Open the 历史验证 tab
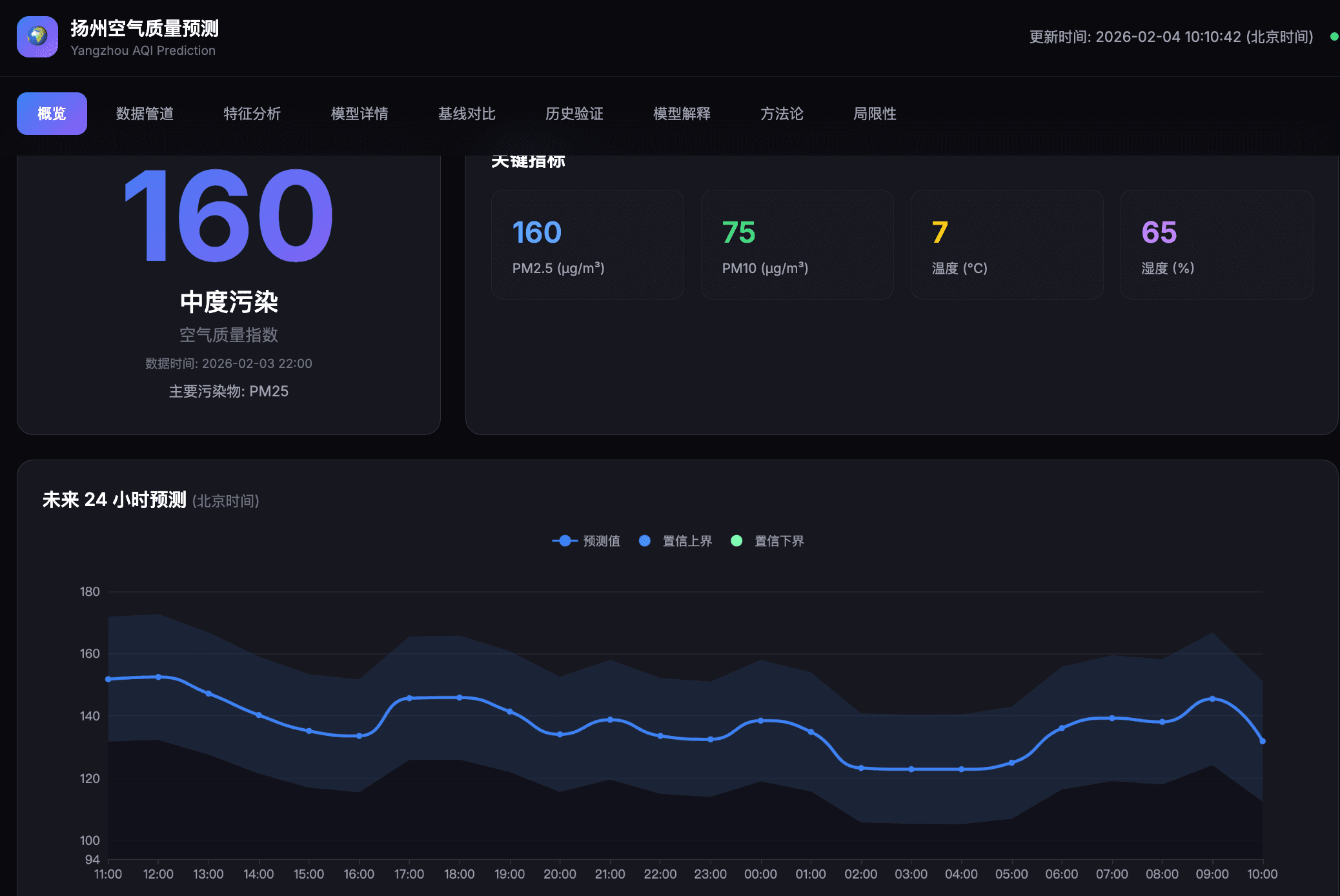1340x896 pixels. [x=574, y=114]
